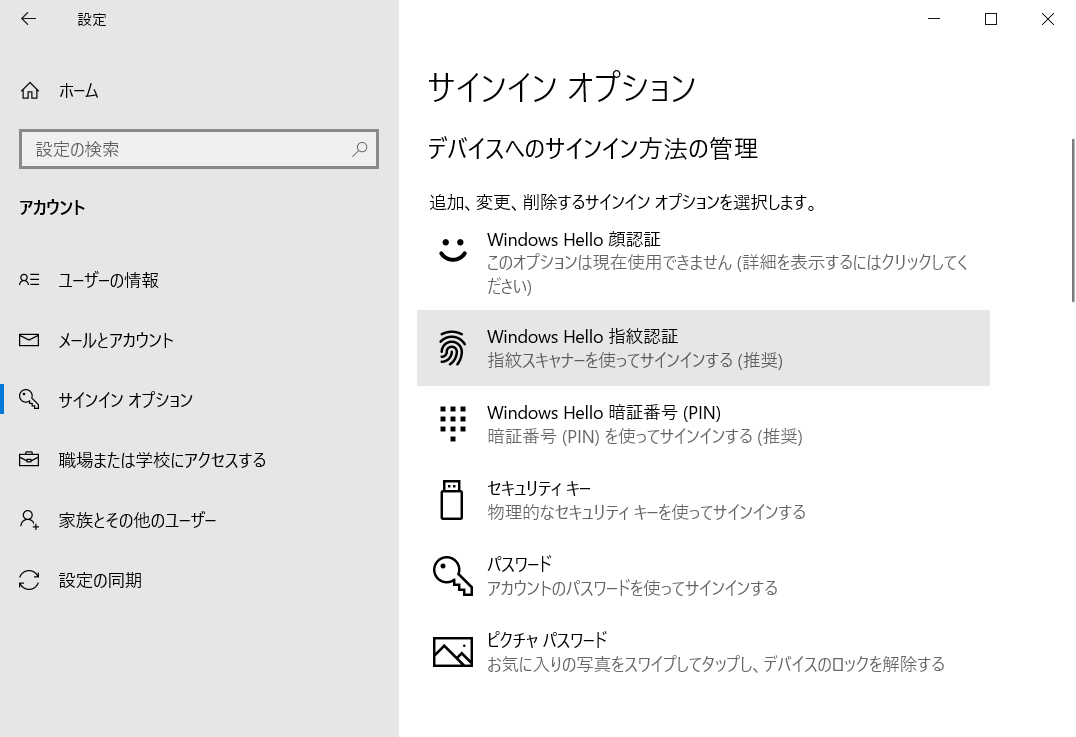This screenshot has width=1076, height=737.
Task: Click the search magnifier icon
Action: coord(360,149)
